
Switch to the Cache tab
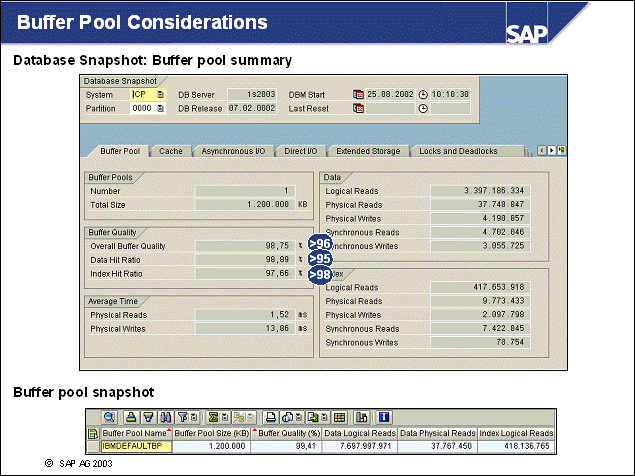[x=170, y=151]
